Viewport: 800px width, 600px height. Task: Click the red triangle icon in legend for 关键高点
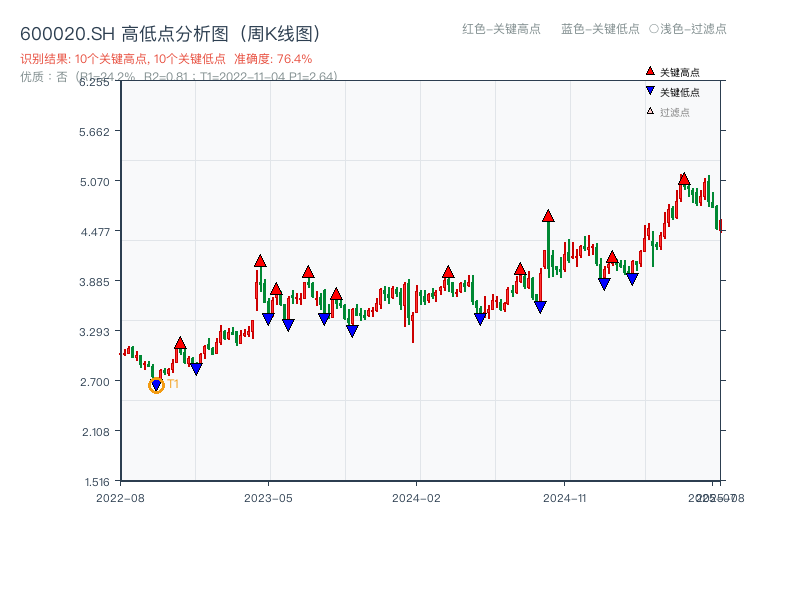(x=650, y=72)
